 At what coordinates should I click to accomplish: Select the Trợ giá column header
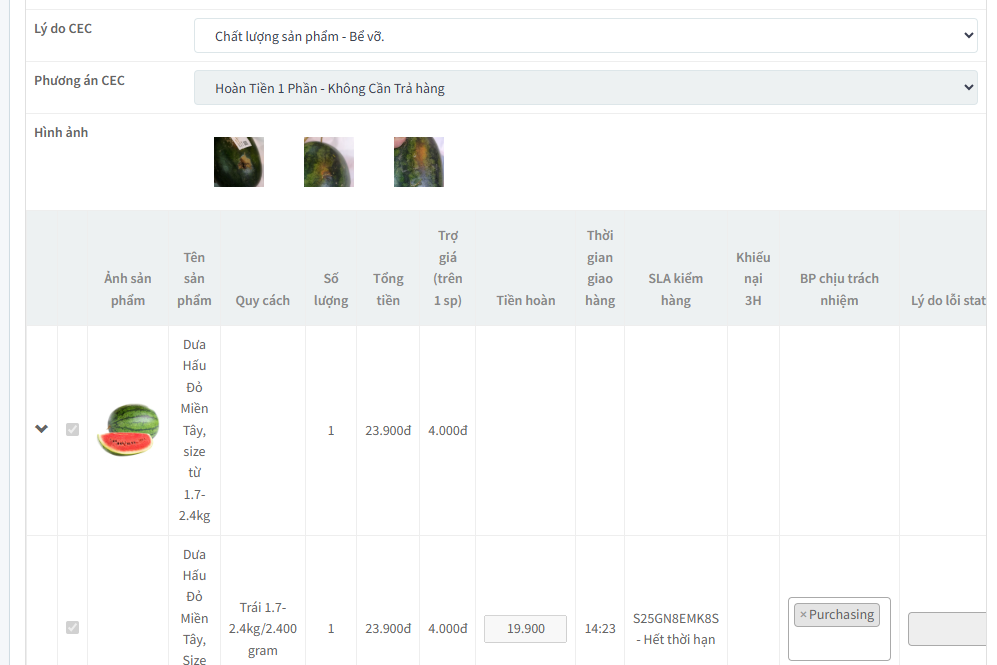coord(448,268)
